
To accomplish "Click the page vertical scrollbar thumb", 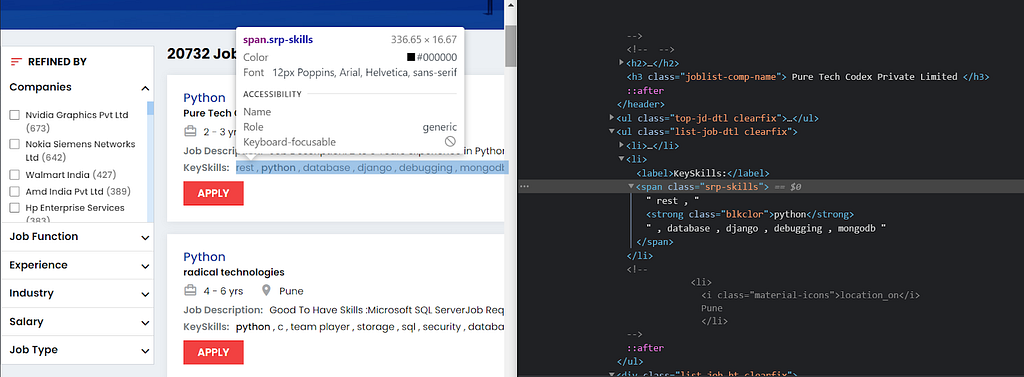I will click(x=510, y=46).
